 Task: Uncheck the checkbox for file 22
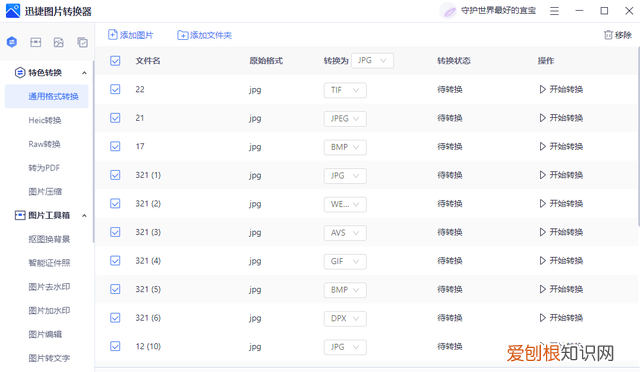(115, 89)
